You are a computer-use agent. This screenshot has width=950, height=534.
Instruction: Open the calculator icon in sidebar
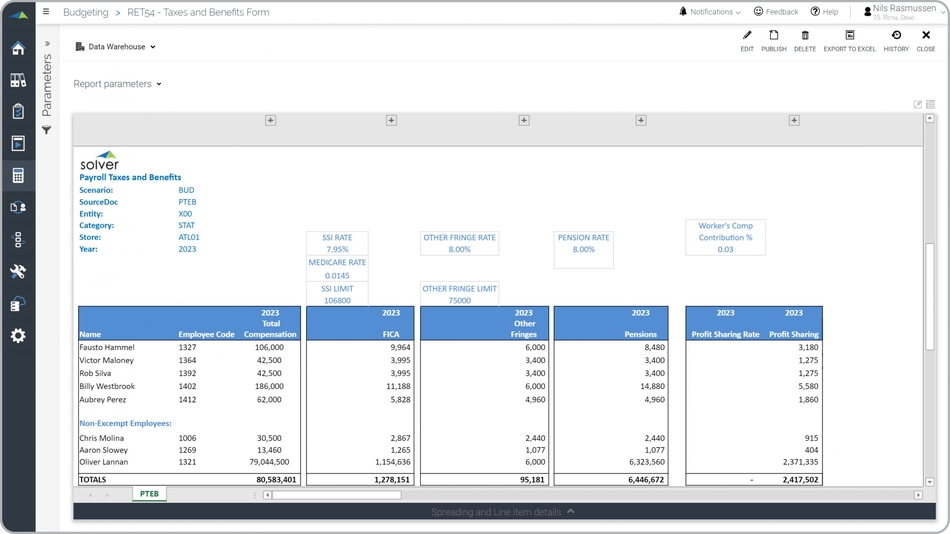(18, 176)
